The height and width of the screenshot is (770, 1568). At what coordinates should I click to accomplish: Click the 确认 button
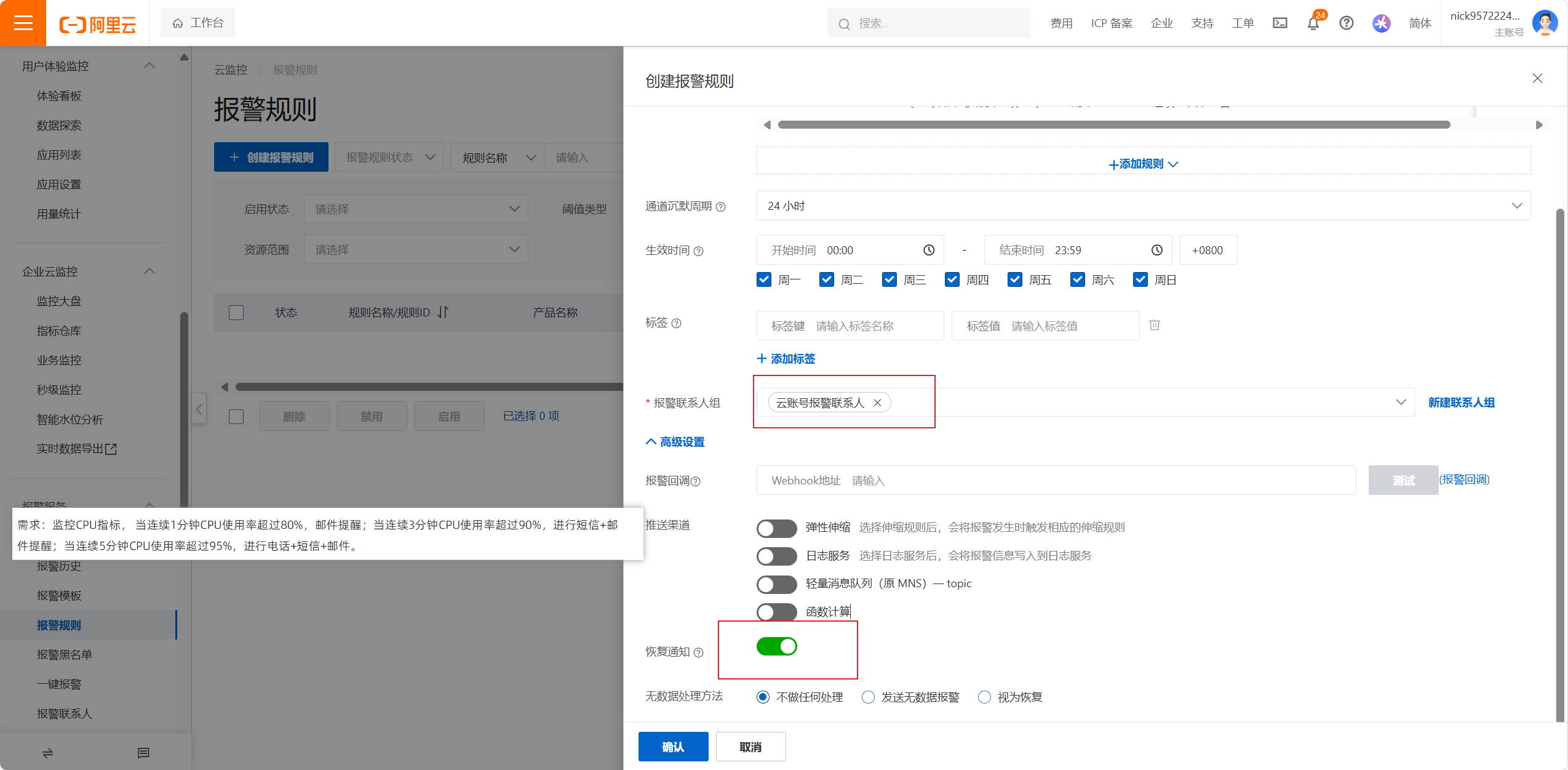click(x=672, y=747)
